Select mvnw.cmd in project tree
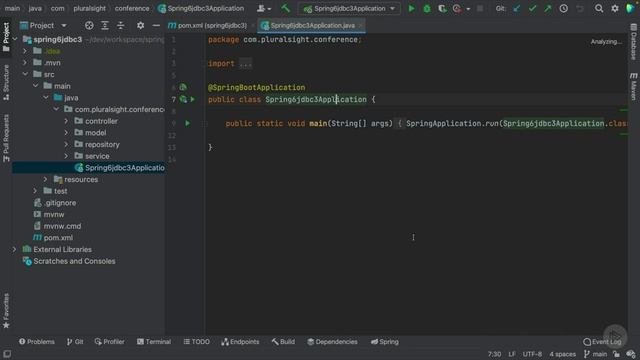The height and width of the screenshot is (360, 640). pyautogui.click(x=62, y=226)
